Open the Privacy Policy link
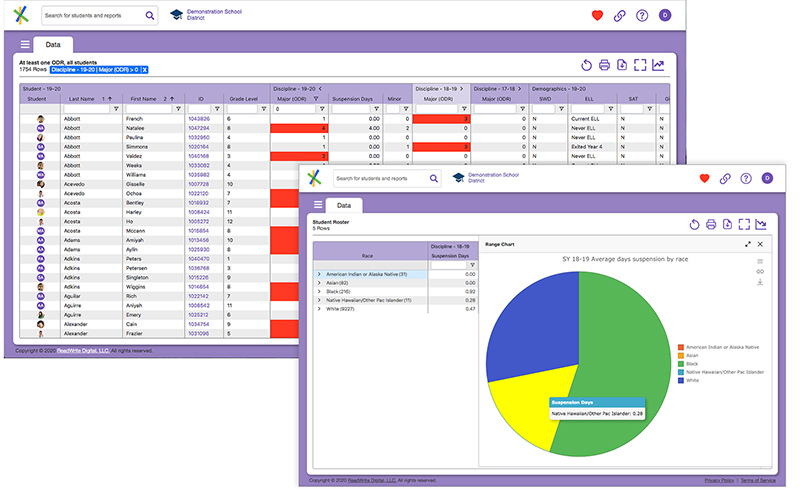This screenshot has width=800, height=497. tap(718, 480)
